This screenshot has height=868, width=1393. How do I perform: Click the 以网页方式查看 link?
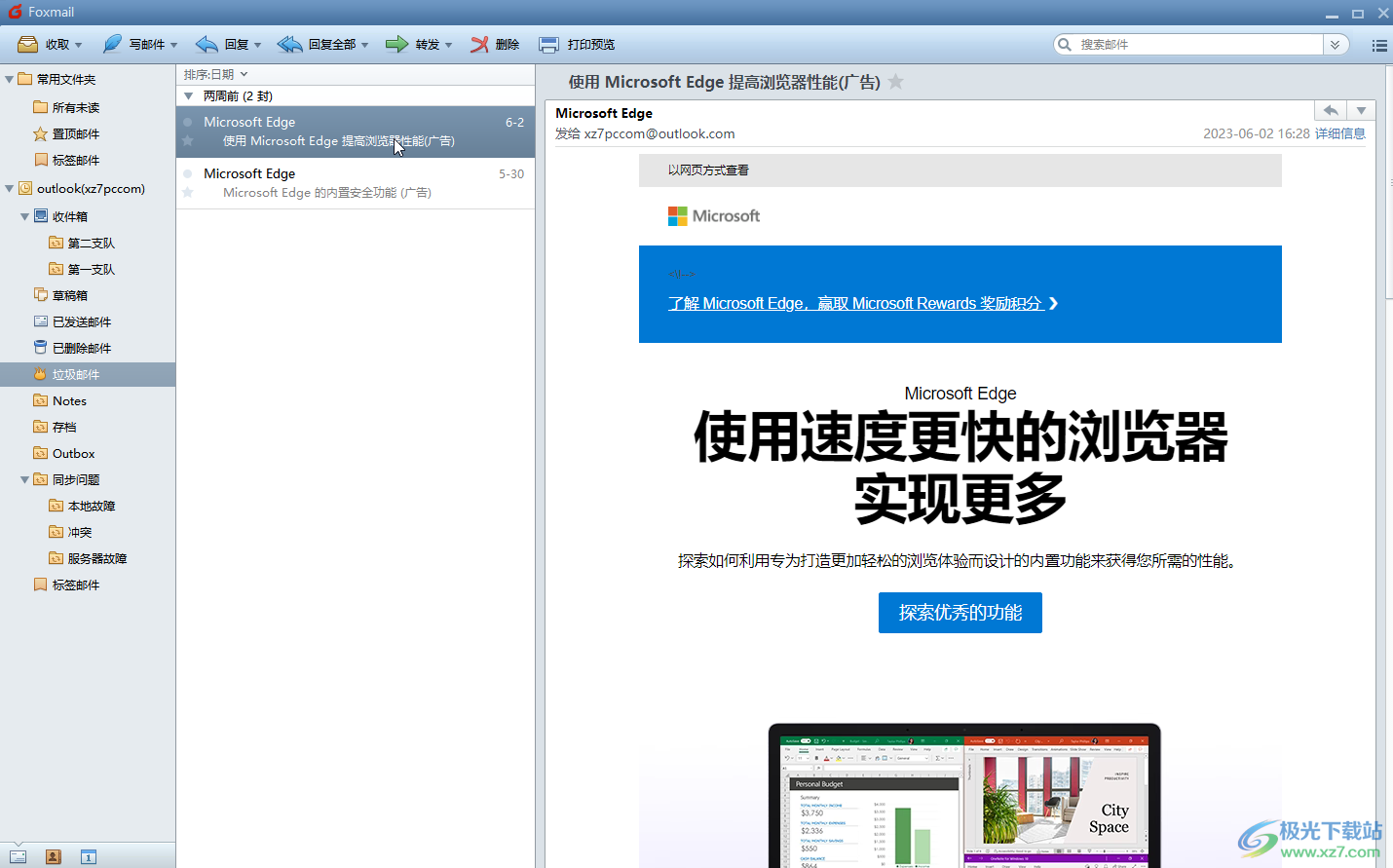pos(708,170)
